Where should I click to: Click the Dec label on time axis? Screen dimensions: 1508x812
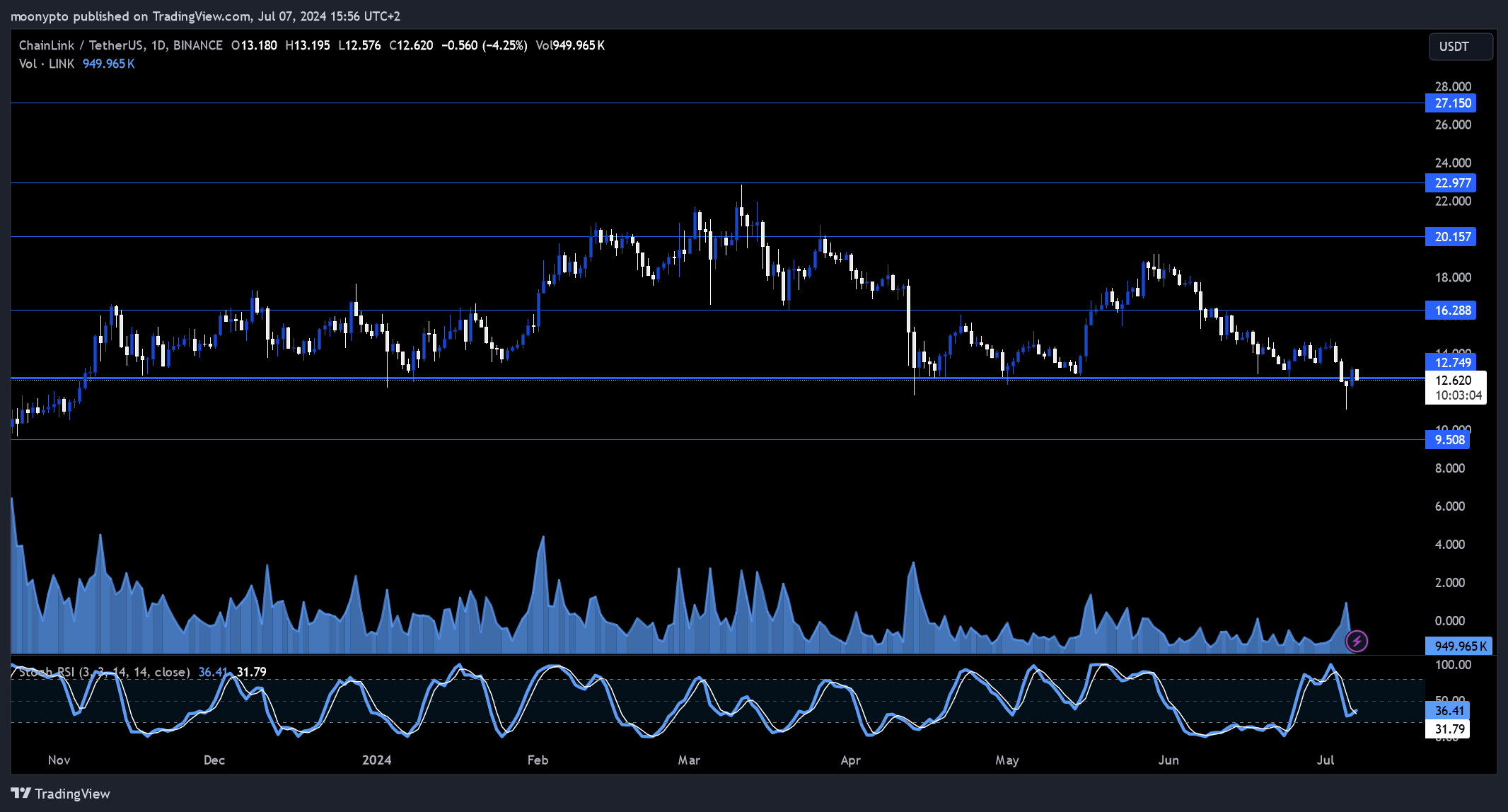214,760
